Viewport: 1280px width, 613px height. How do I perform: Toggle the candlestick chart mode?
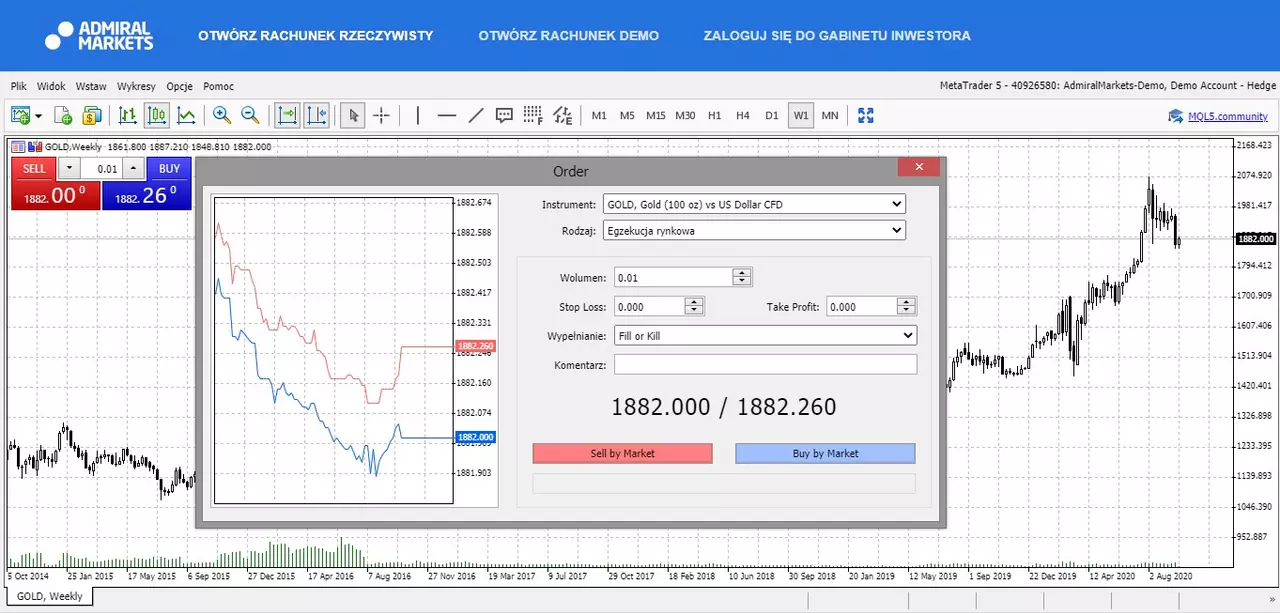pyautogui.click(x=156, y=115)
